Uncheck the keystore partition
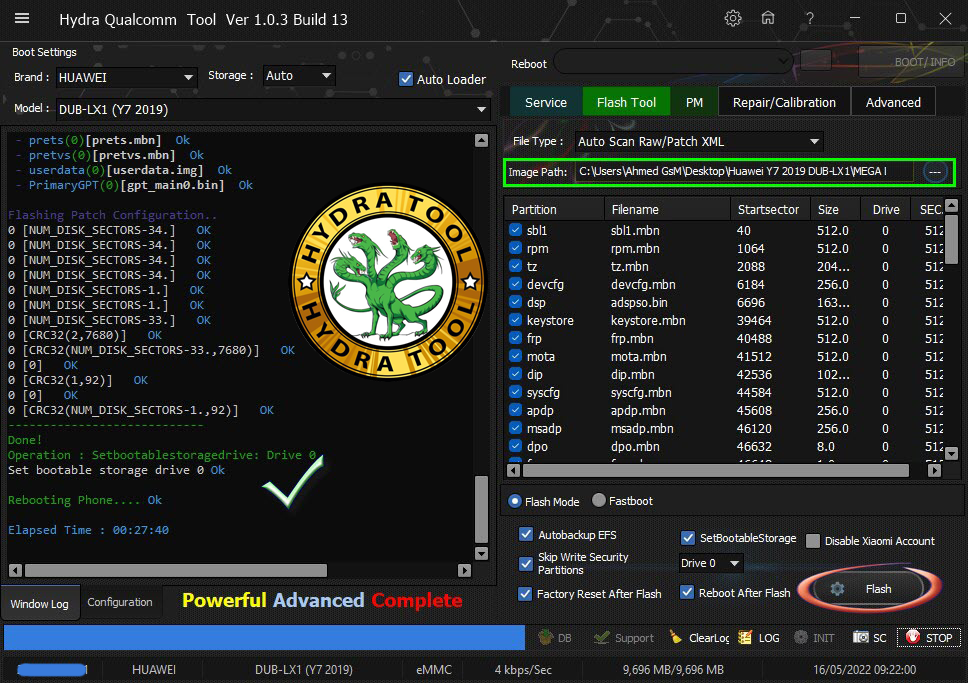968x683 pixels. pyautogui.click(x=515, y=321)
